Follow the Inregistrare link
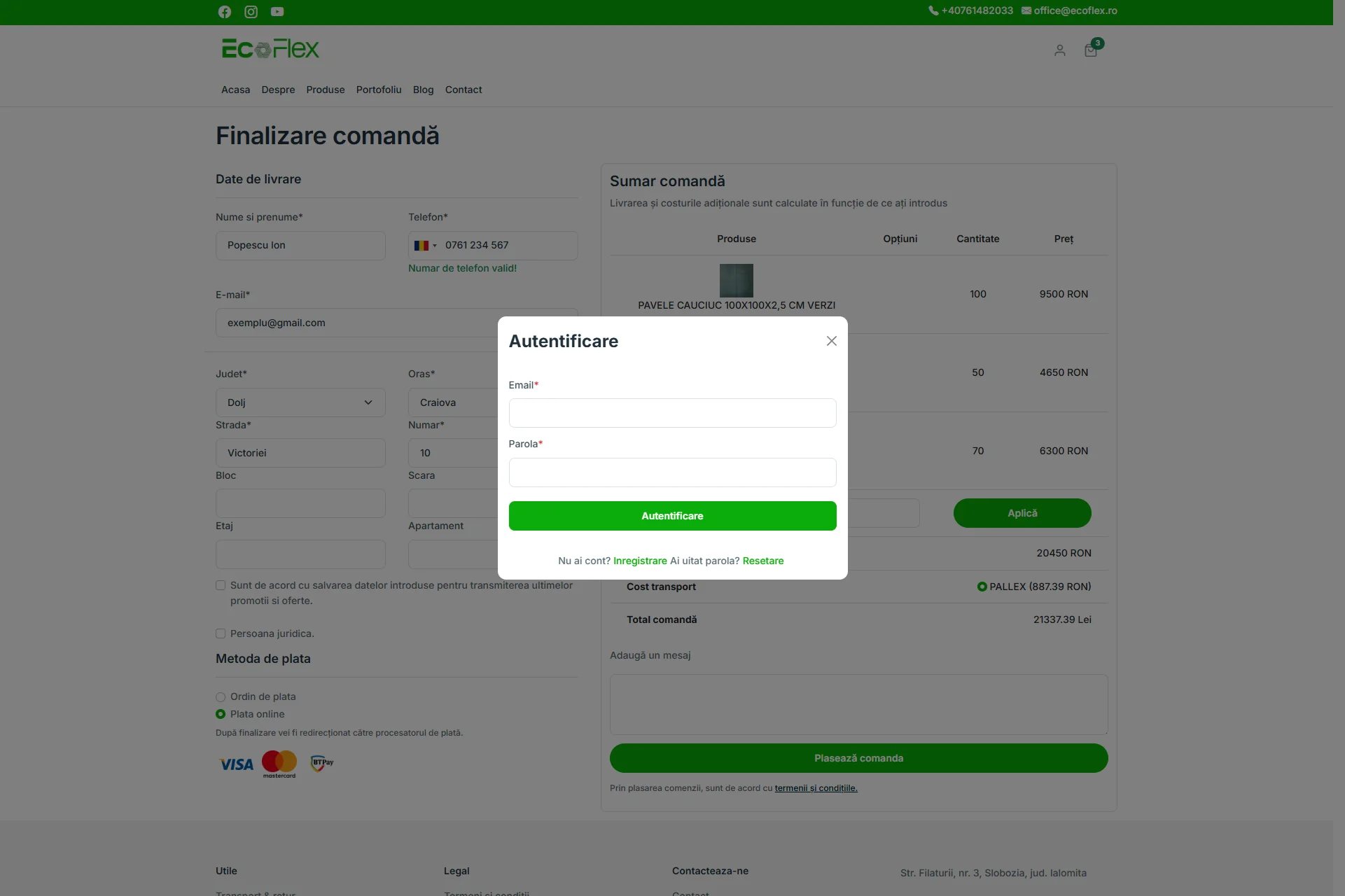The width and height of the screenshot is (1345, 896). coord(640,561)
